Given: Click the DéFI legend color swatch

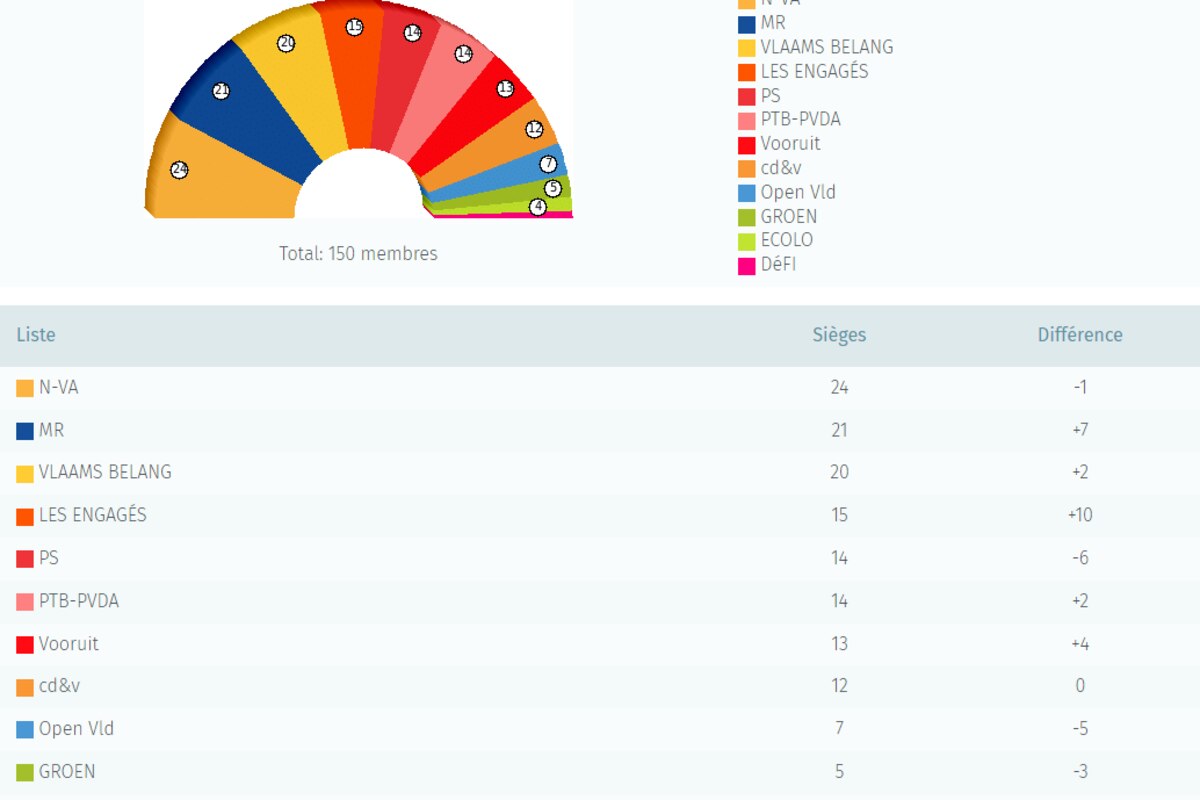Looking at the screenshot, I should [746, 266].
